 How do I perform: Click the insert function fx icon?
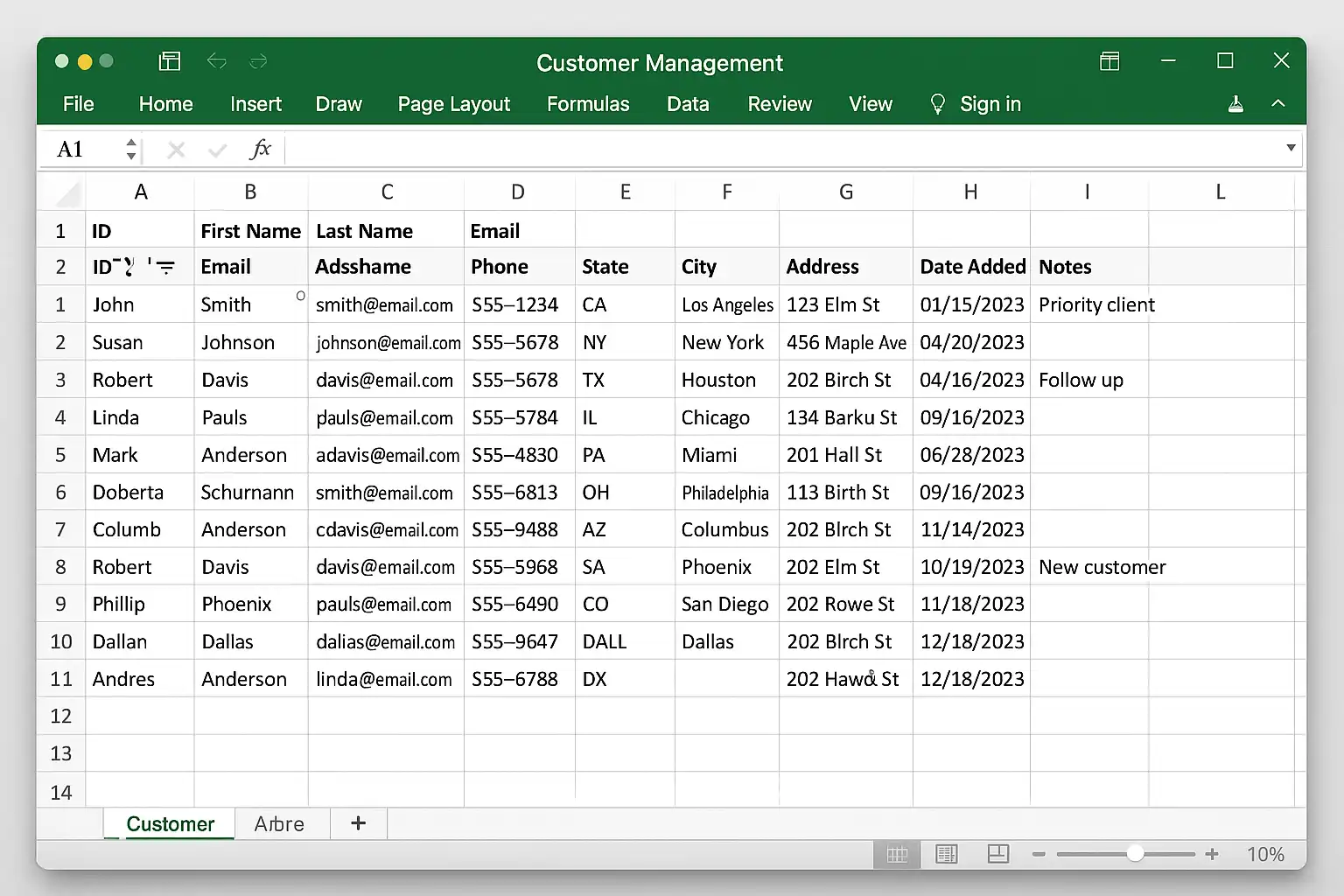(x=260, y=150)
